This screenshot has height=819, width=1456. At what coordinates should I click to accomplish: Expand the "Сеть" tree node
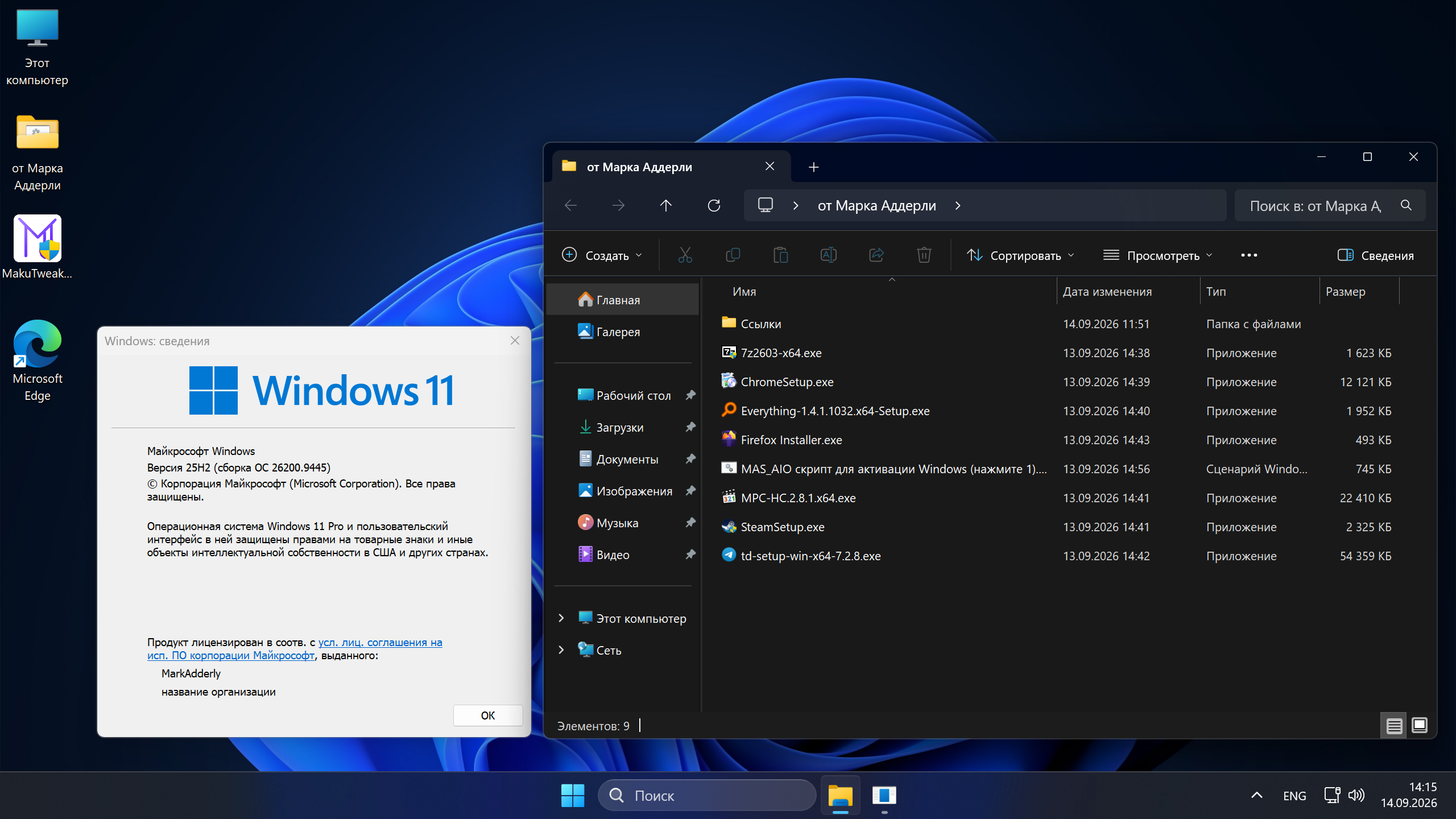pyautogui.click(x=561, y=650)
